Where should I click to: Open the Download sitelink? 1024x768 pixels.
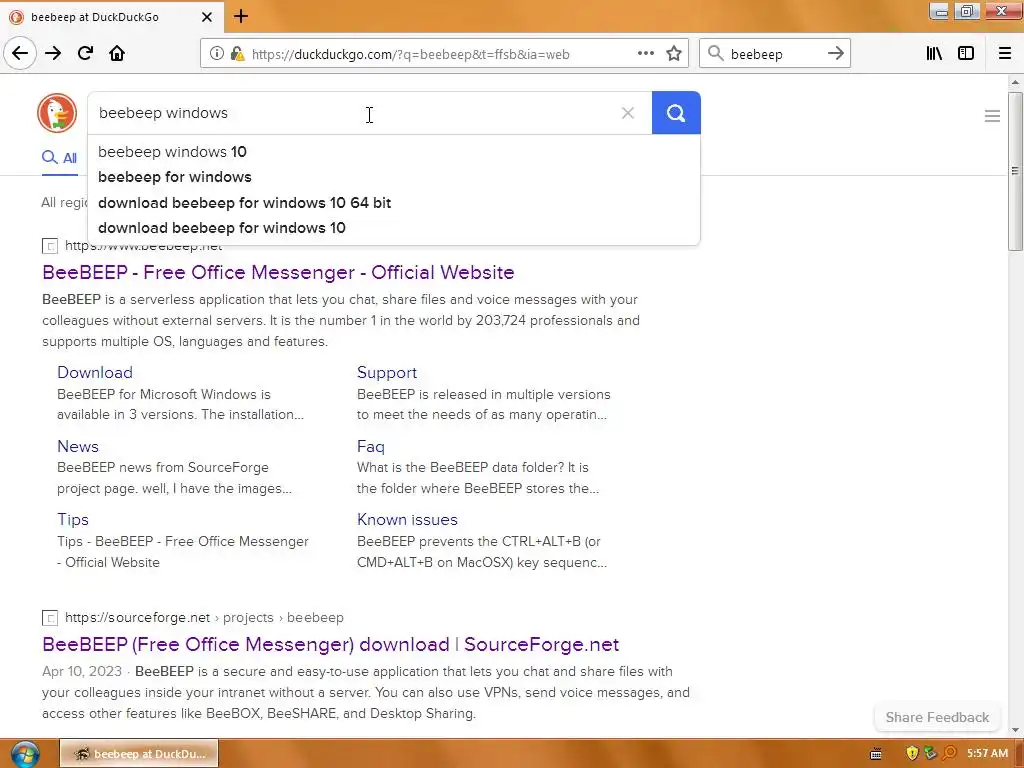click(95, 372)
